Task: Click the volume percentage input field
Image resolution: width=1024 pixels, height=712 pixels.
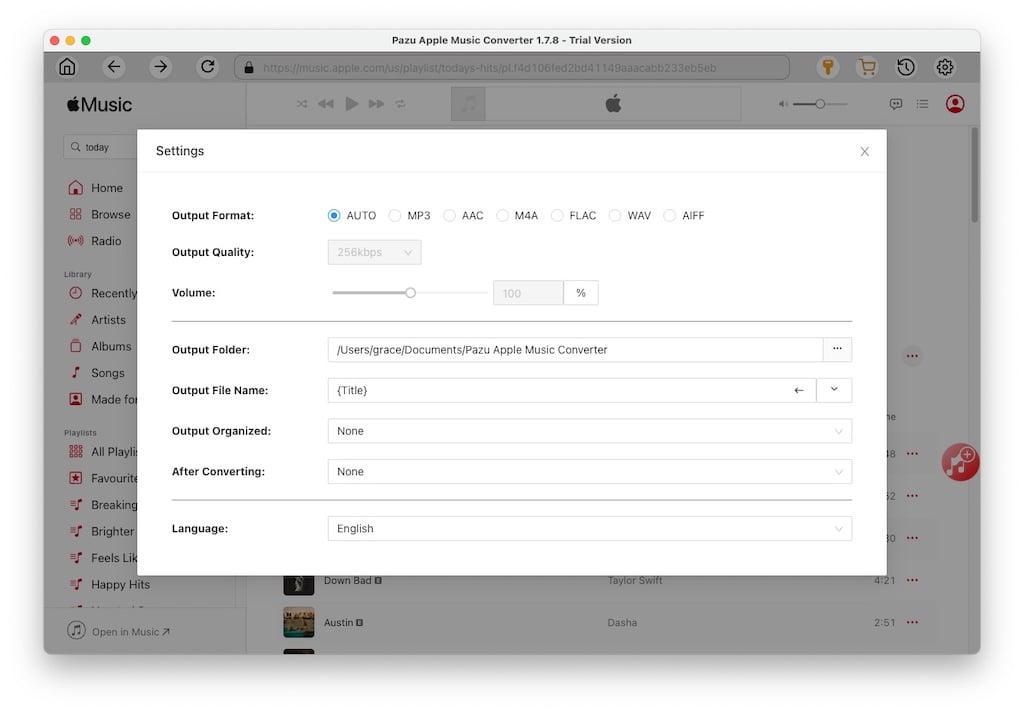Action: pos(528,293)
